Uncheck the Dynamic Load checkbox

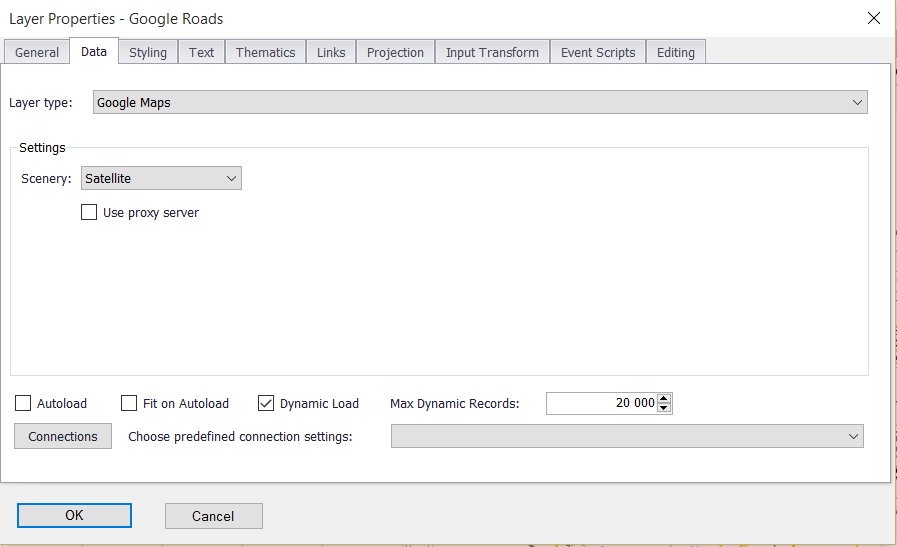(x=266, y=403)
